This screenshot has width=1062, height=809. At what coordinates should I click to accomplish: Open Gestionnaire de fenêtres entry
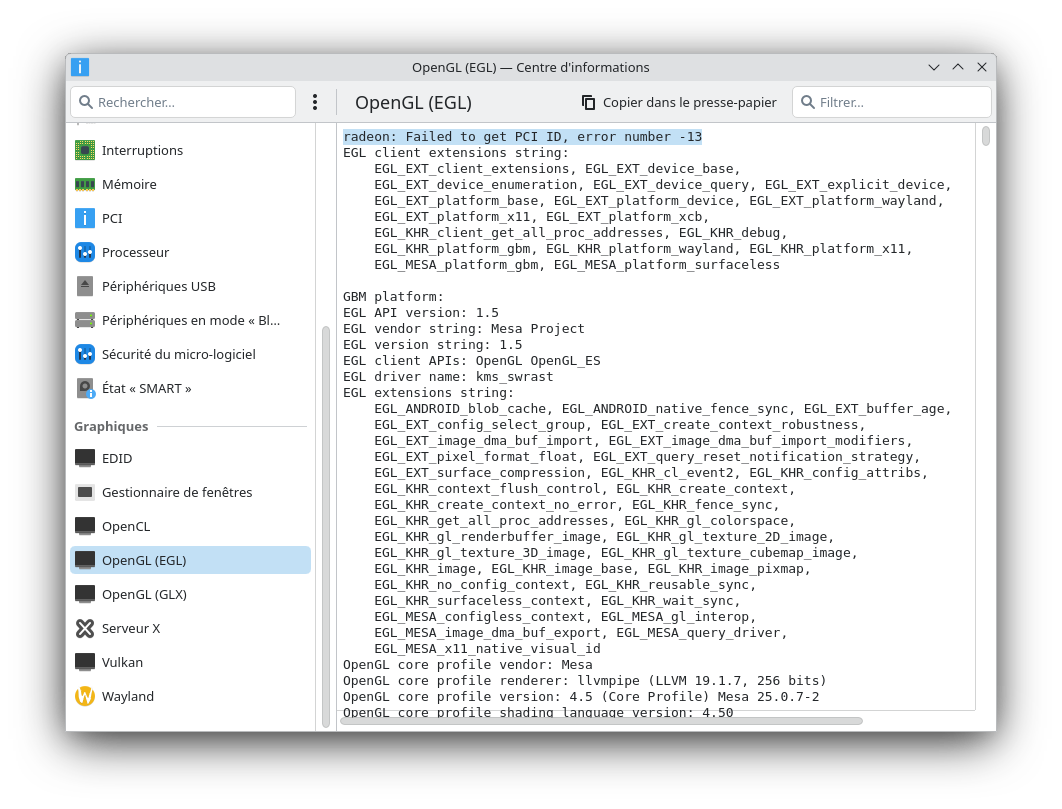176,492
